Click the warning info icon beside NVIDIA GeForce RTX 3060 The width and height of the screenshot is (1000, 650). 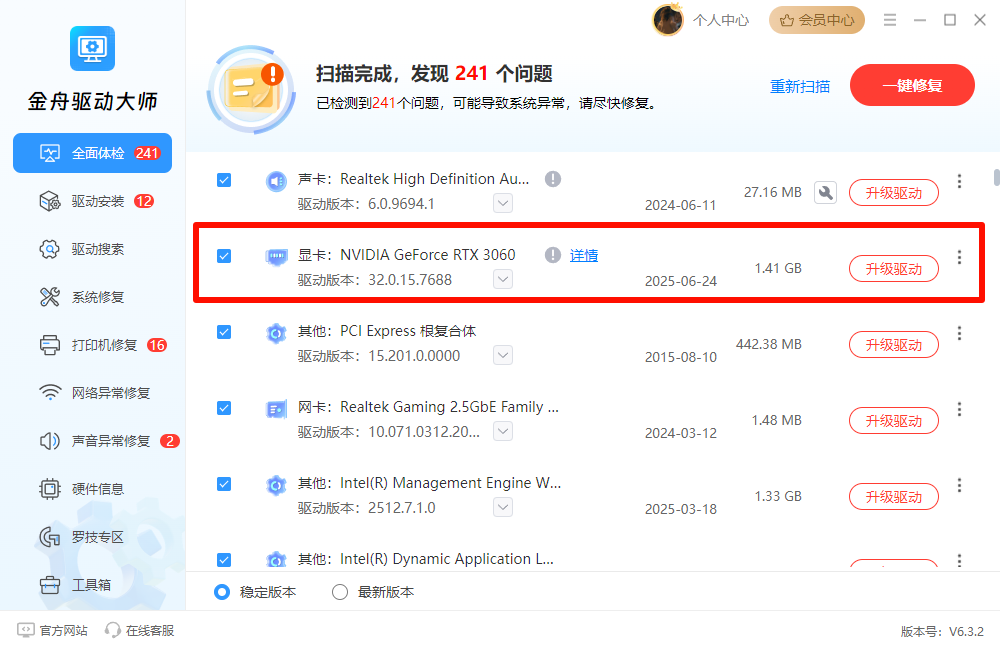pos(553,255)
